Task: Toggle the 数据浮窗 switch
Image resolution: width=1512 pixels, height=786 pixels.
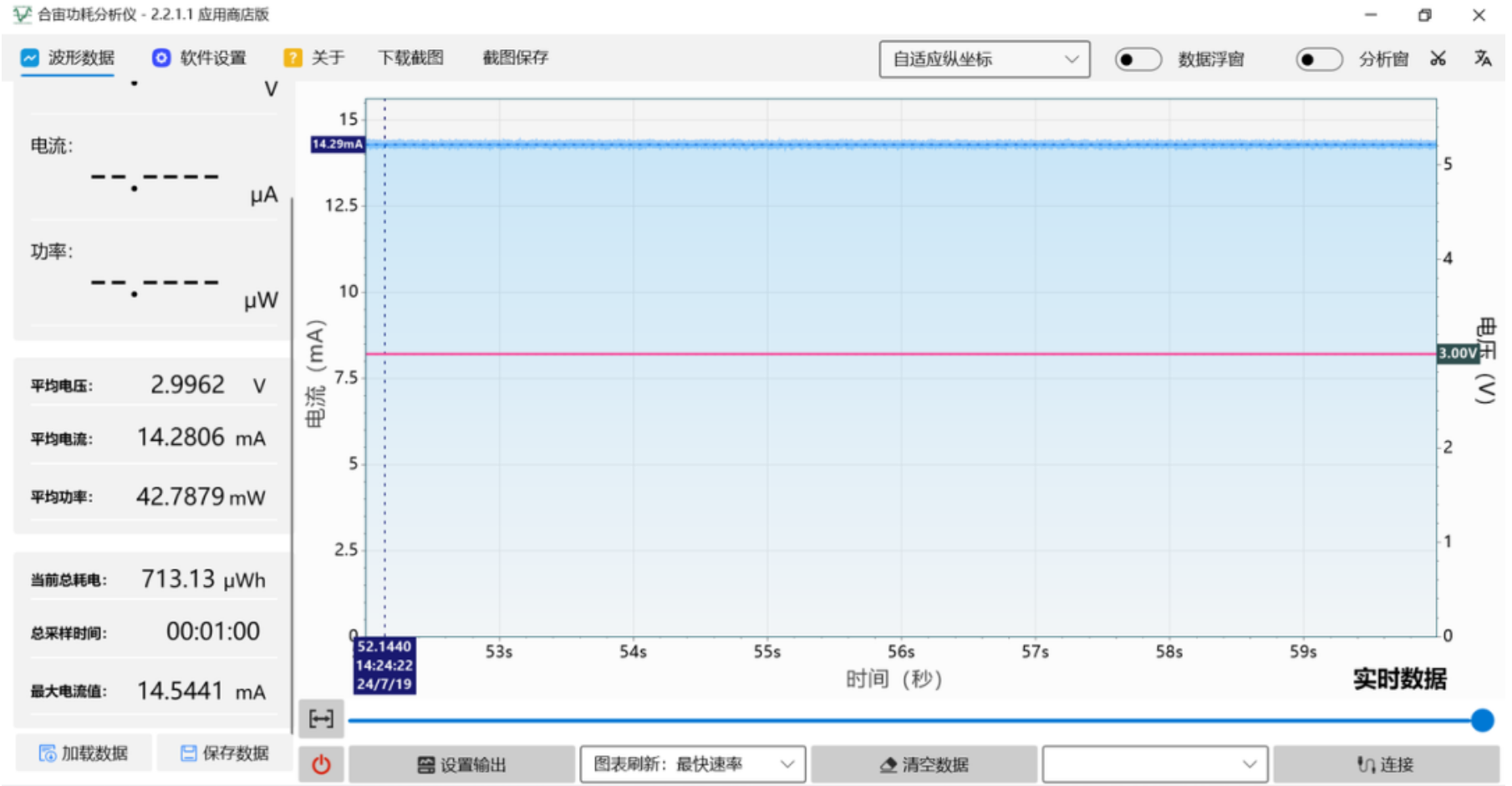Action: click(x=1138, y=59)
